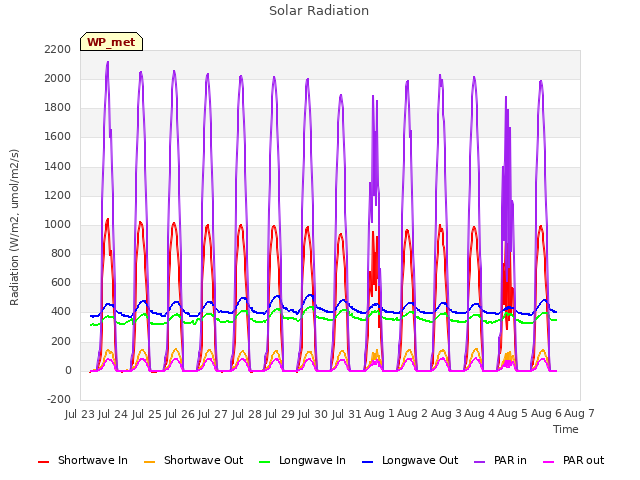Click the PAR out legend label
The image size is (640, 480).
(583, 460)
